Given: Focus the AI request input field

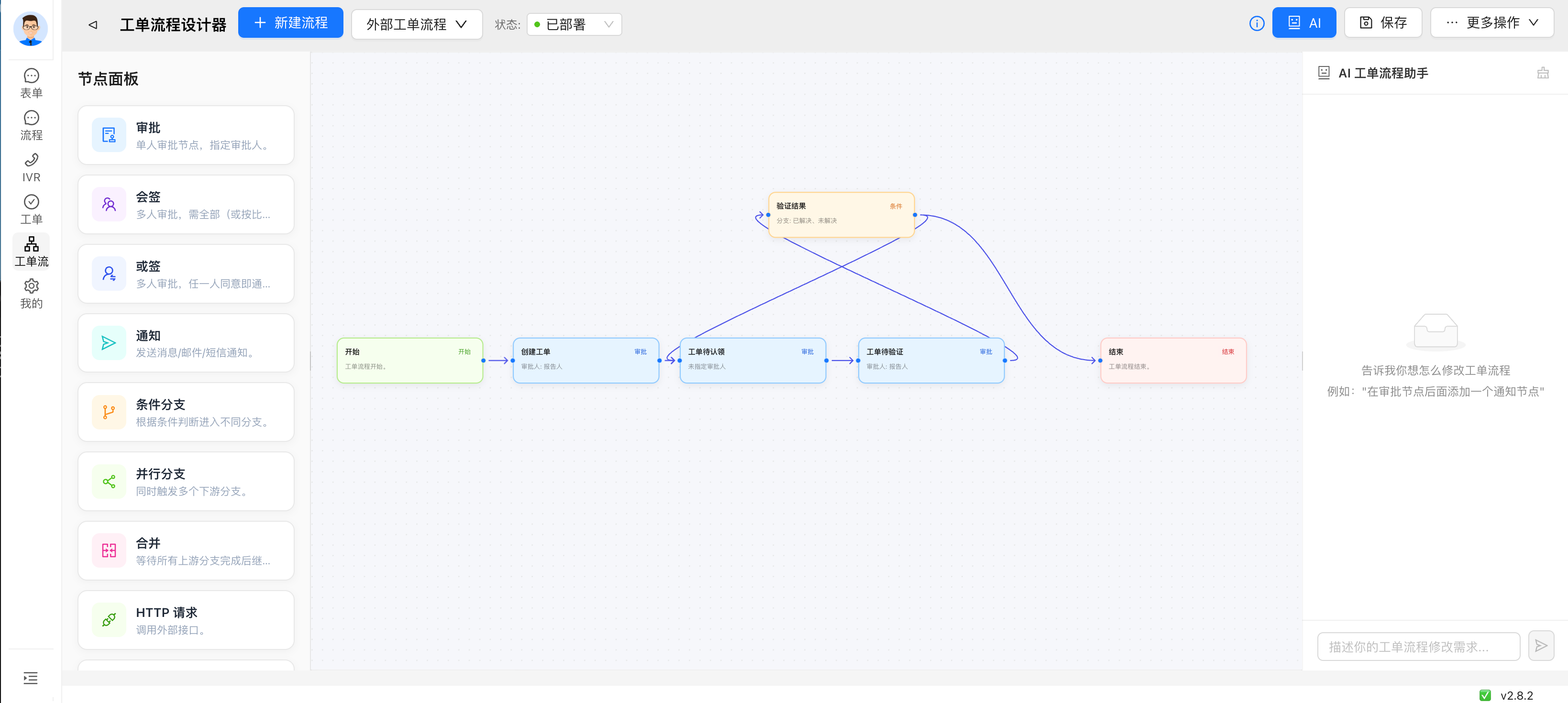Looking at the screenshot, I should click(1419, 647).
